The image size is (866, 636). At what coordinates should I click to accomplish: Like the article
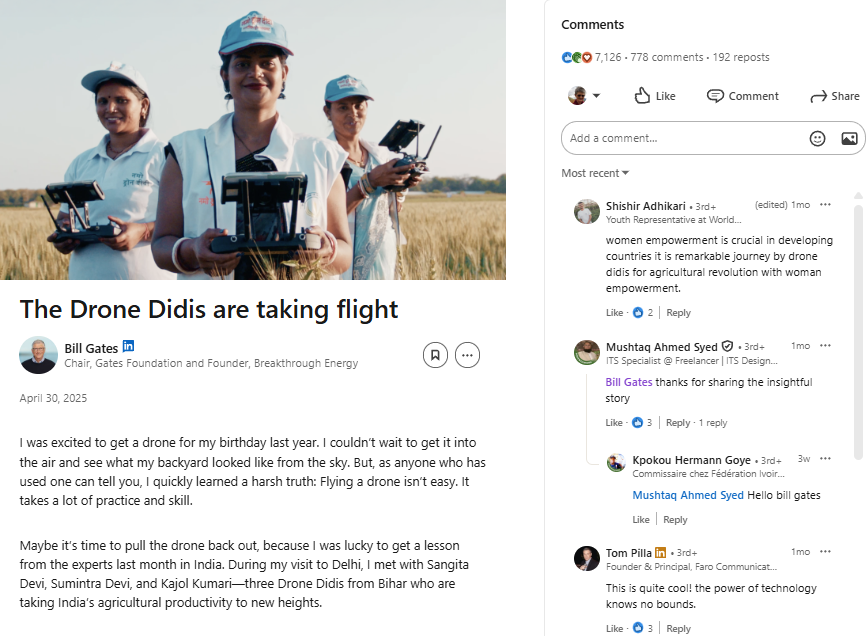tap(655, 96)
